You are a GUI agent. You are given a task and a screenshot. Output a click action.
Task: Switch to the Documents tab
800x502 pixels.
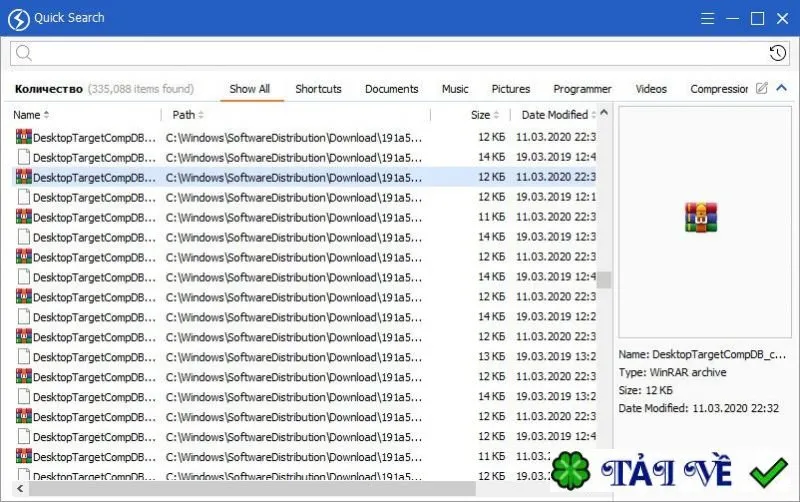pyautogui.click(x=391, y=89)
